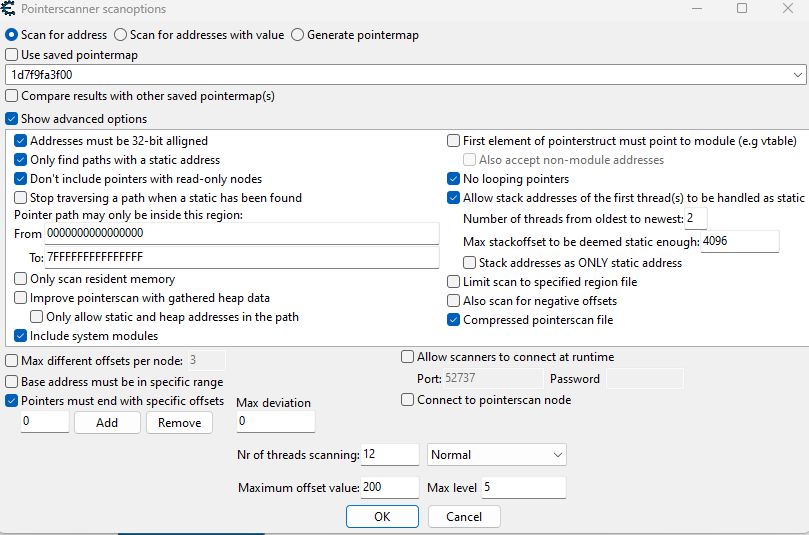809x535 pixels.
Task: Choose the Generate pointermap radio button
Action: click(x=297, y=35)
